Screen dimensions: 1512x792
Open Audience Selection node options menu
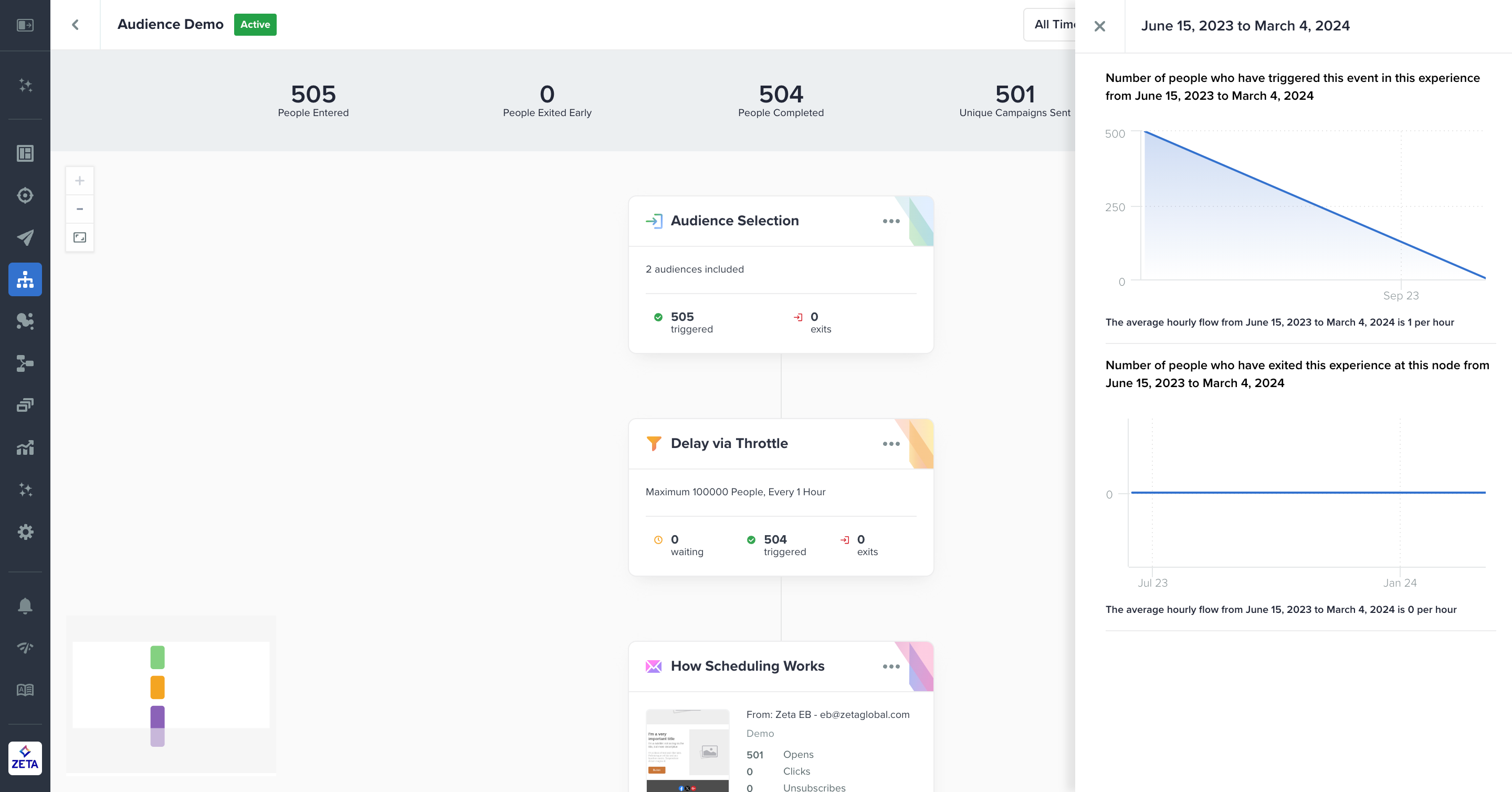pos(890,221)
